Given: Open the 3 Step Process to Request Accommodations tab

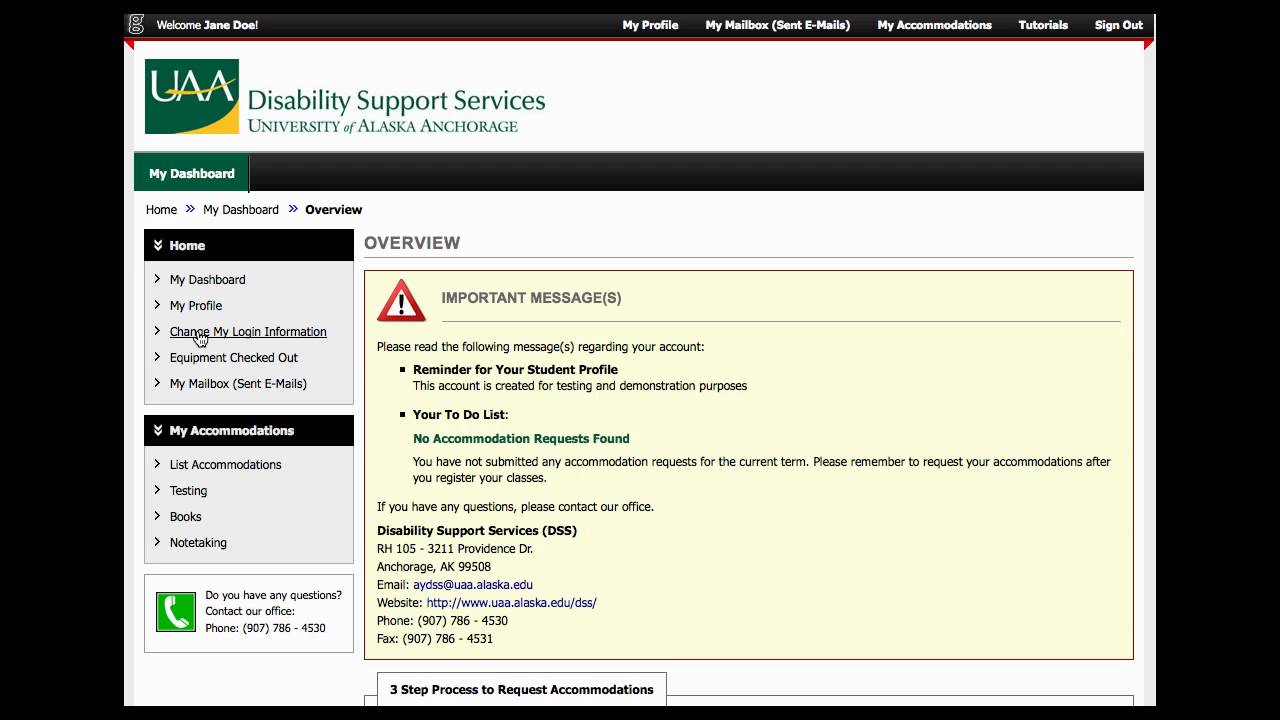Looking at the screenshot, I should coord(521,689).
